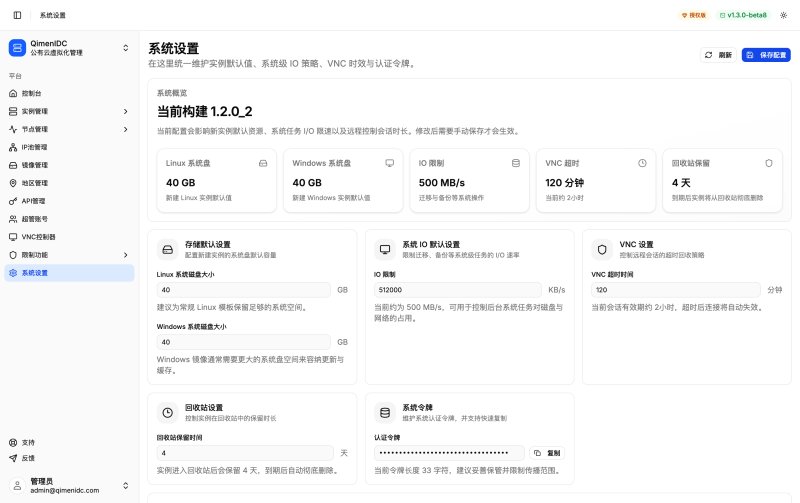Click the 刷新 refresh button
The height and width of the screenshot is (503, 800).
(x=718, y=55)
